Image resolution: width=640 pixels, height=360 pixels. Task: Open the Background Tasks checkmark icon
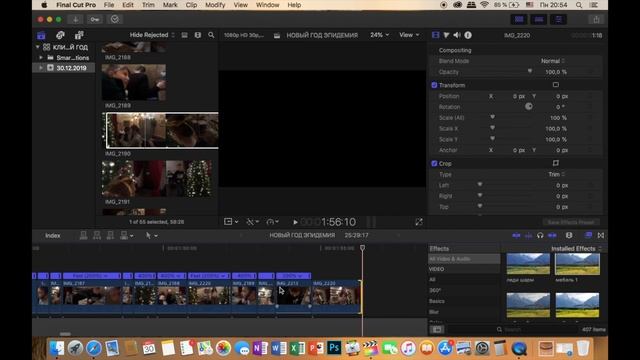click(115, 19)
